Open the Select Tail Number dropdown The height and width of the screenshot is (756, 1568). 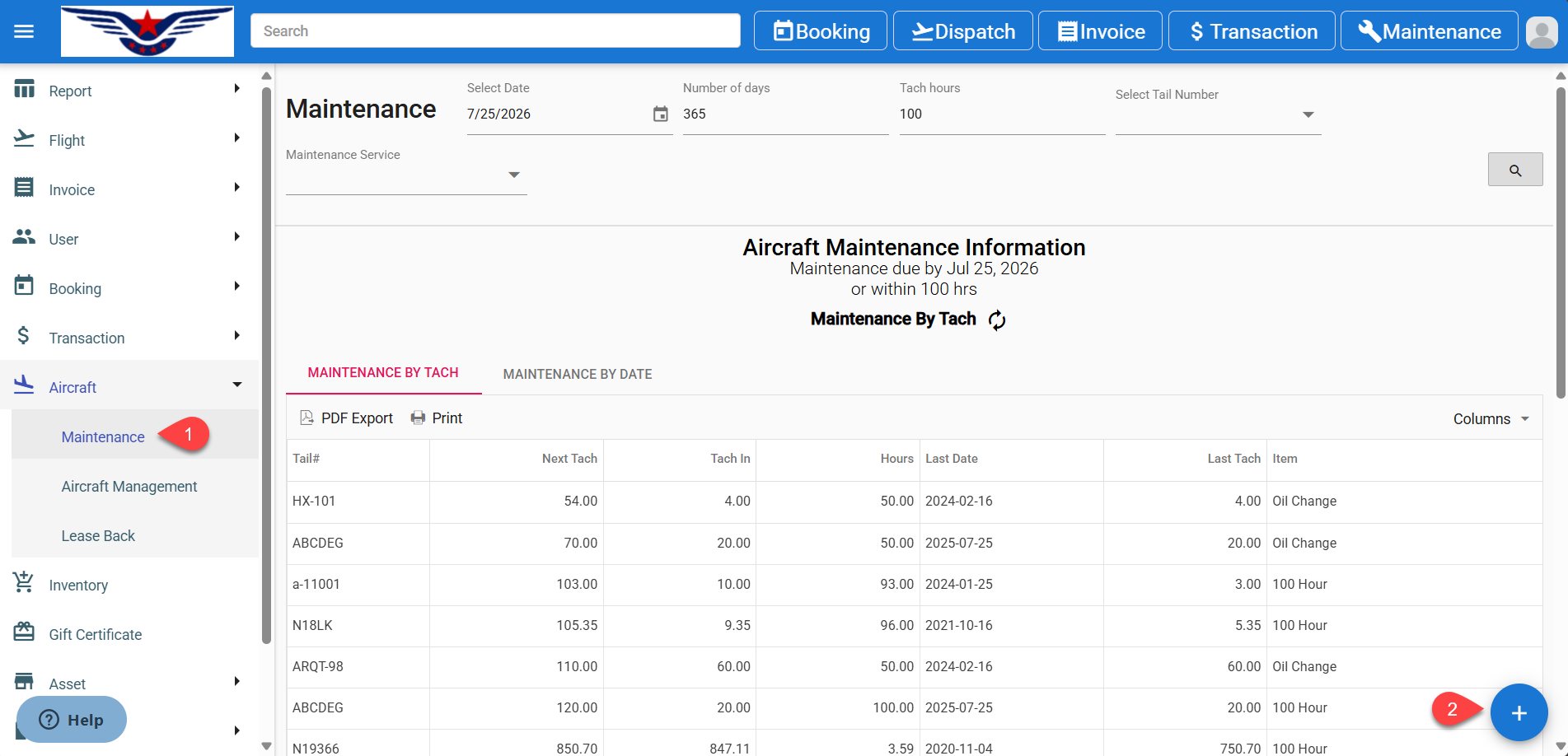tap(1307, 115)
